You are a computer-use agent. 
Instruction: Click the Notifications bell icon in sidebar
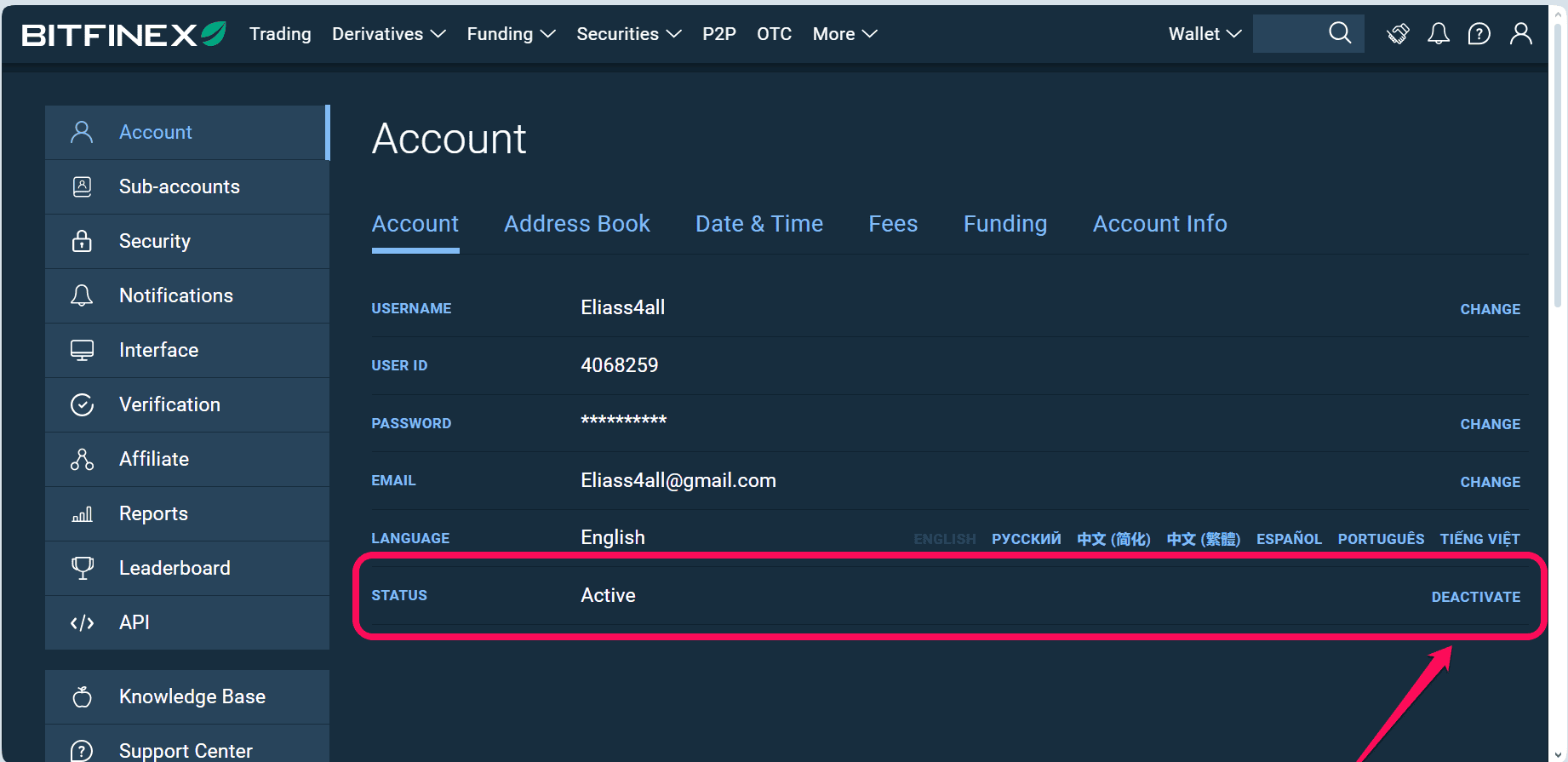click(82, 295)
